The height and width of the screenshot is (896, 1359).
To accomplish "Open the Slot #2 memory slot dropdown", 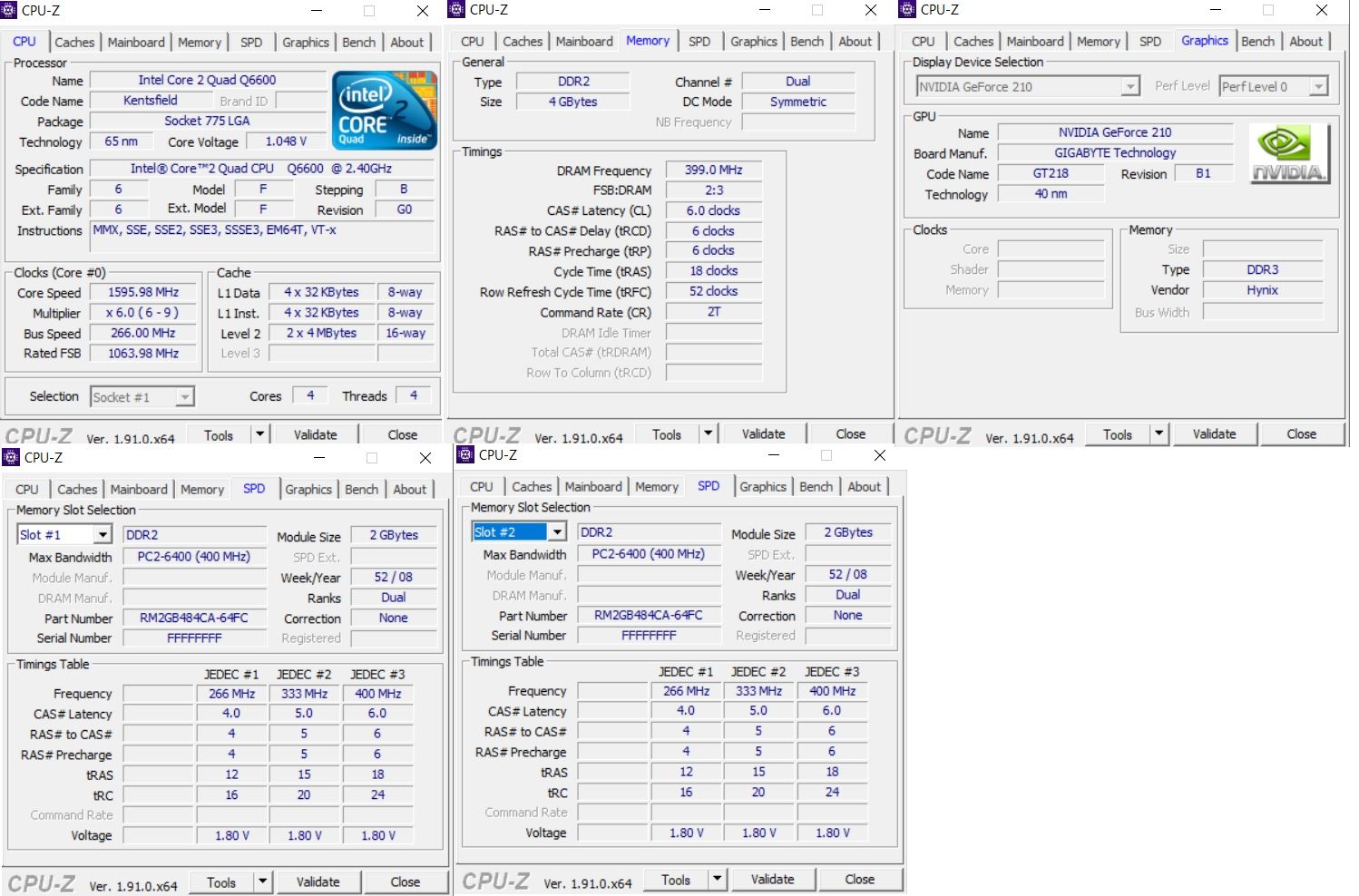I will [x=556, y=532].
